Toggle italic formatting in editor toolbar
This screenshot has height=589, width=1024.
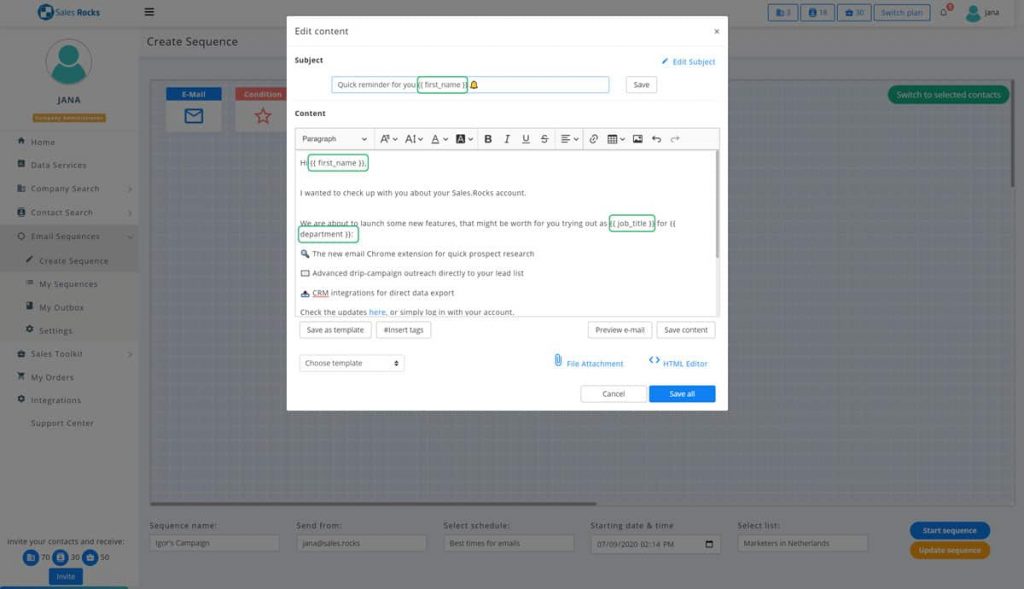(x=507, y=139)
